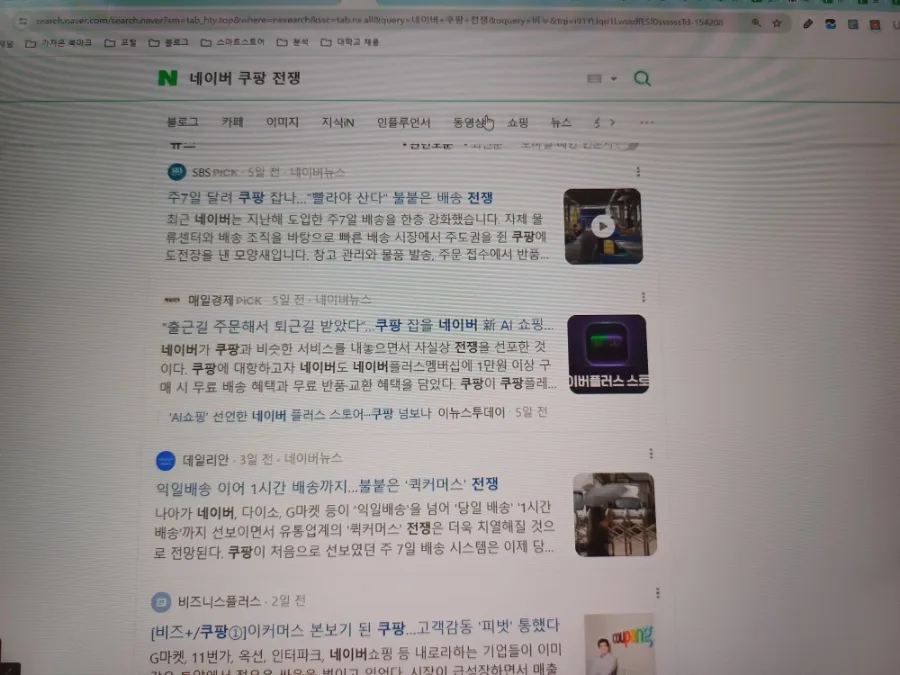Show more search tabs with right chevron
900x675 pixels.
(x=612, y=122)
